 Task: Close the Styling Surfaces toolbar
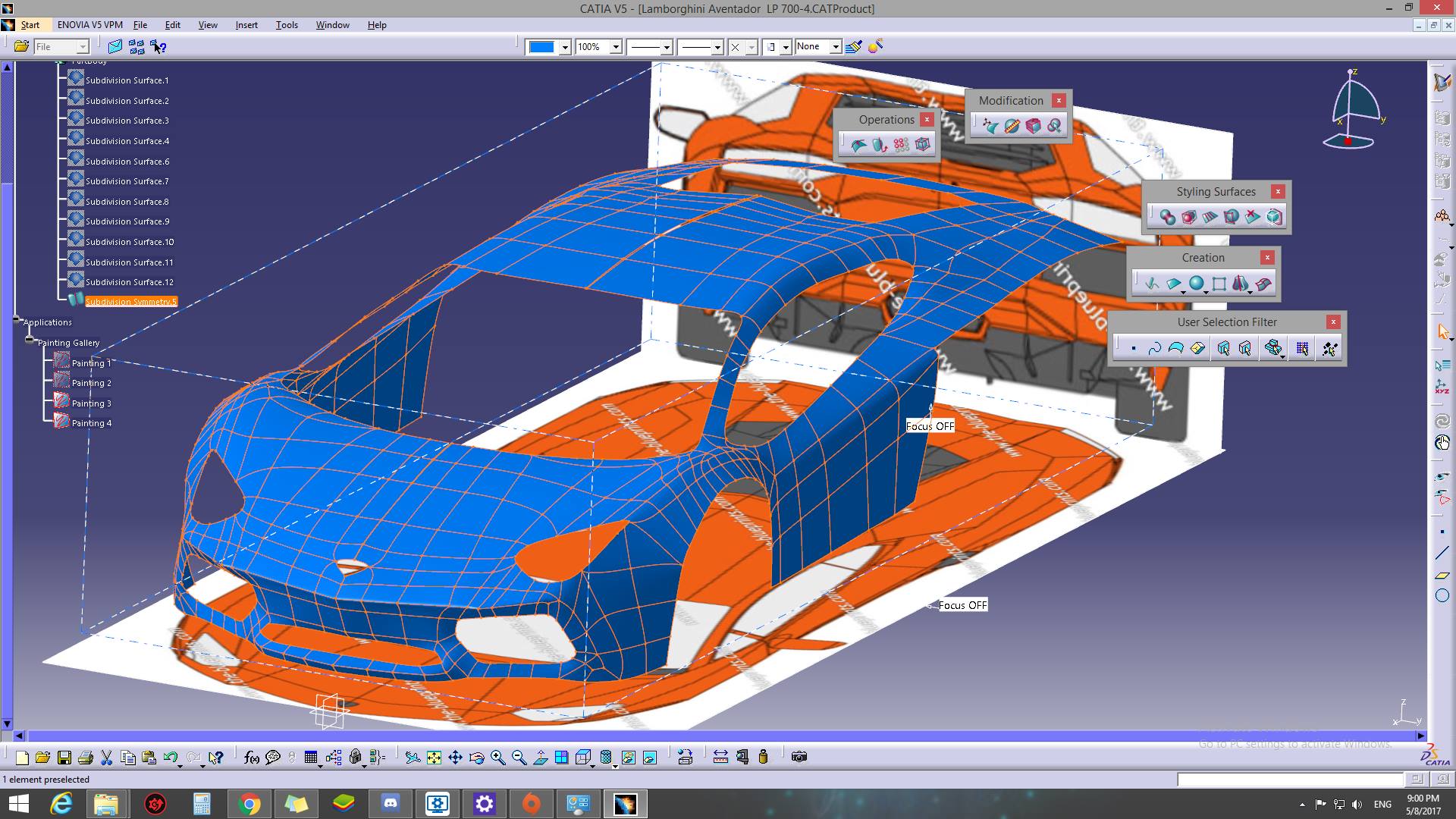click(x=1278, y=191)
